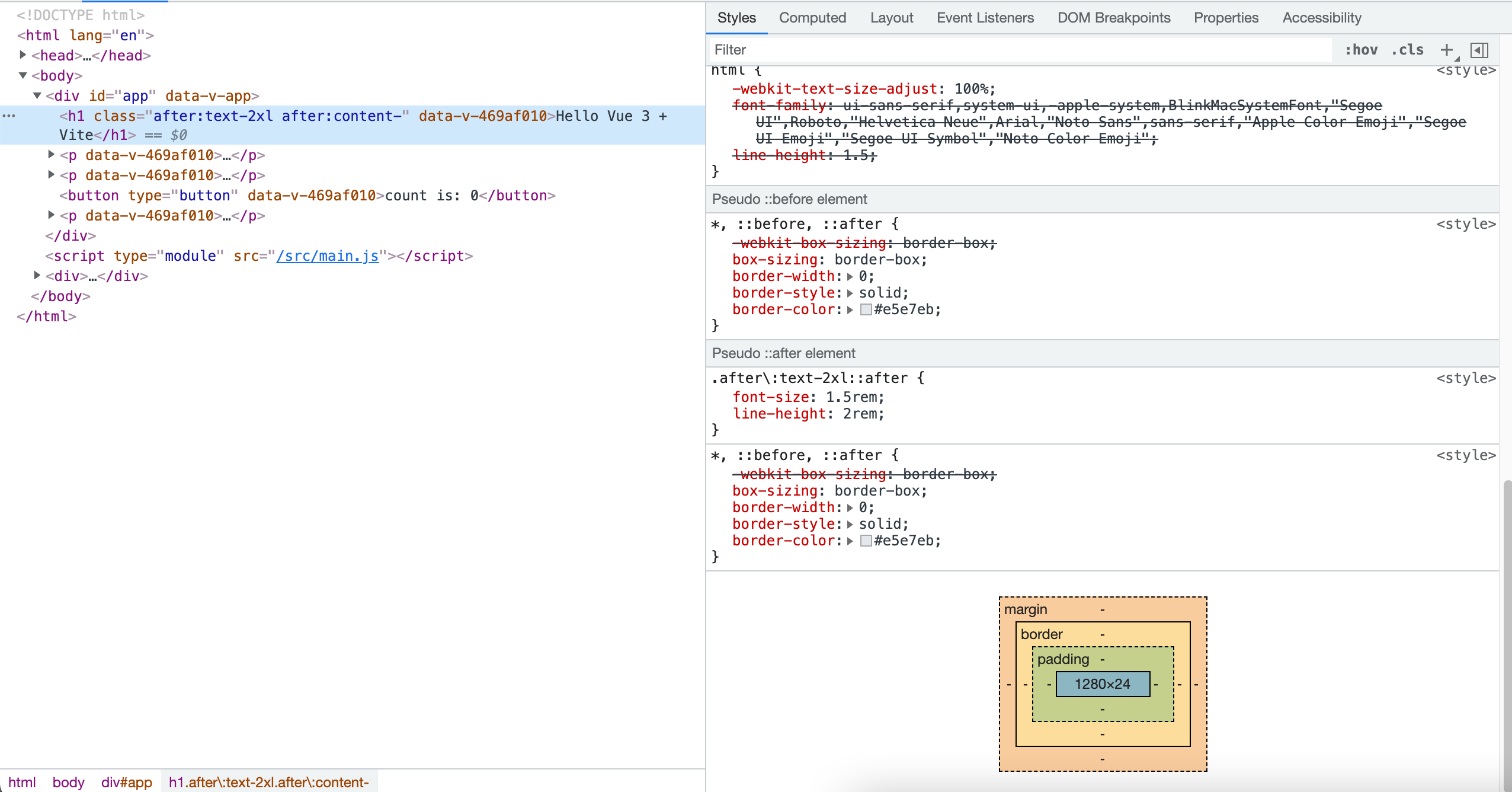
Task: Click the #e5e7eb swatch in the ::before rule
Action: pyautogui.click(x=866, y=309)
